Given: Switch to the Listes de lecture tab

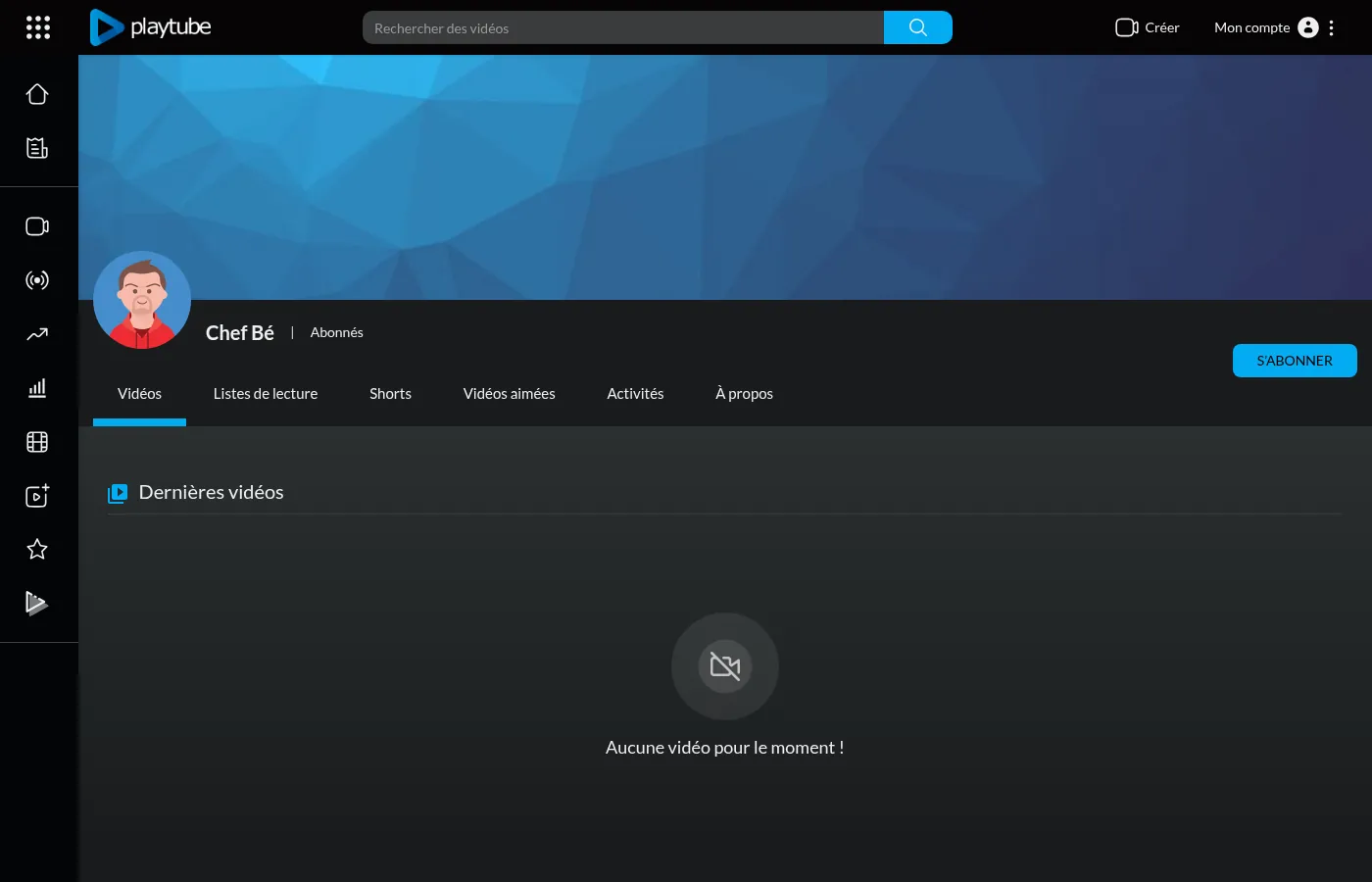Looking at the screenshot, I should coord(266,394).
